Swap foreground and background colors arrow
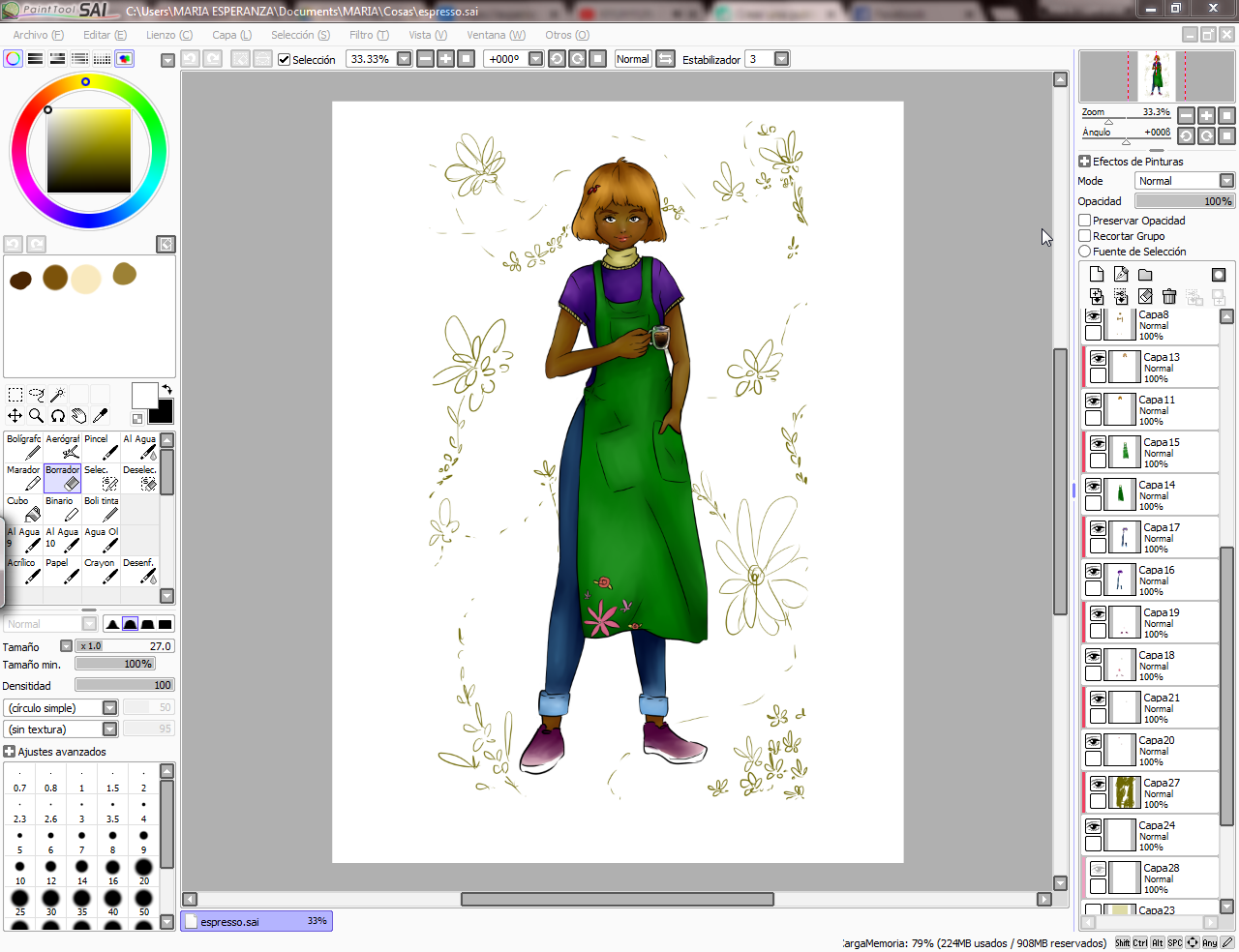 pos(166,389)
